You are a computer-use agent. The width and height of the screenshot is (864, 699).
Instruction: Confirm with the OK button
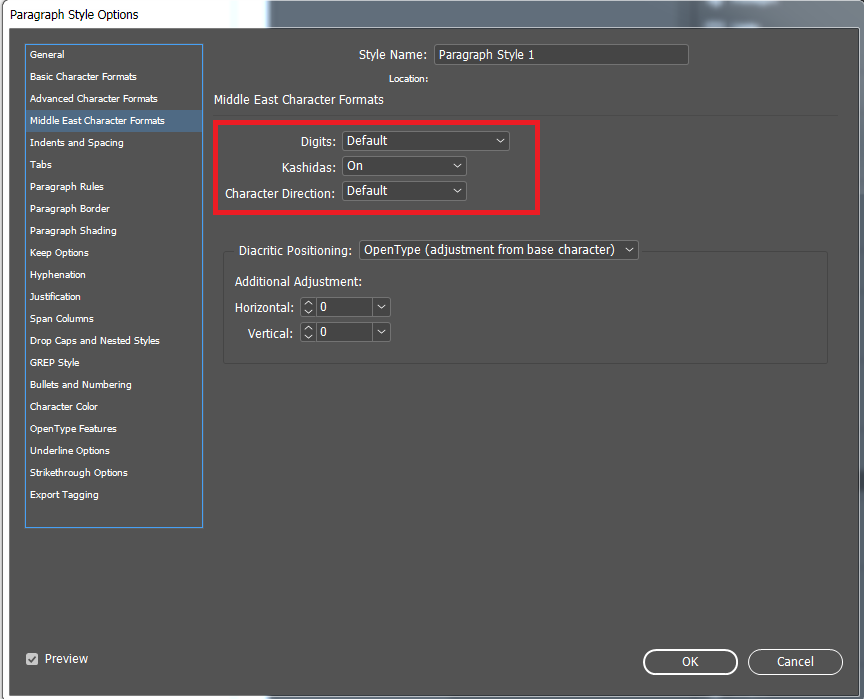(x=690, y=662)
